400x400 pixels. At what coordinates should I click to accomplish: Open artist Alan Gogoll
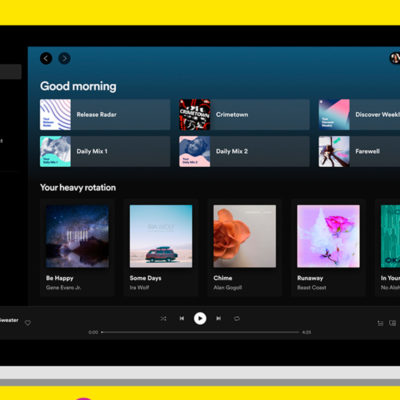[x=228, y=287]
